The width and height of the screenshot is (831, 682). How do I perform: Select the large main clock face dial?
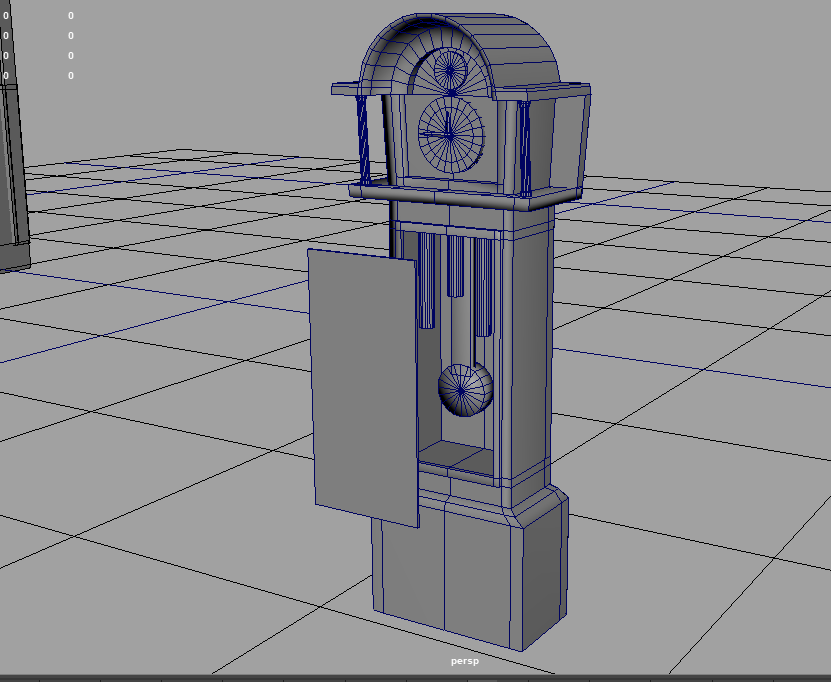point(451,135)
